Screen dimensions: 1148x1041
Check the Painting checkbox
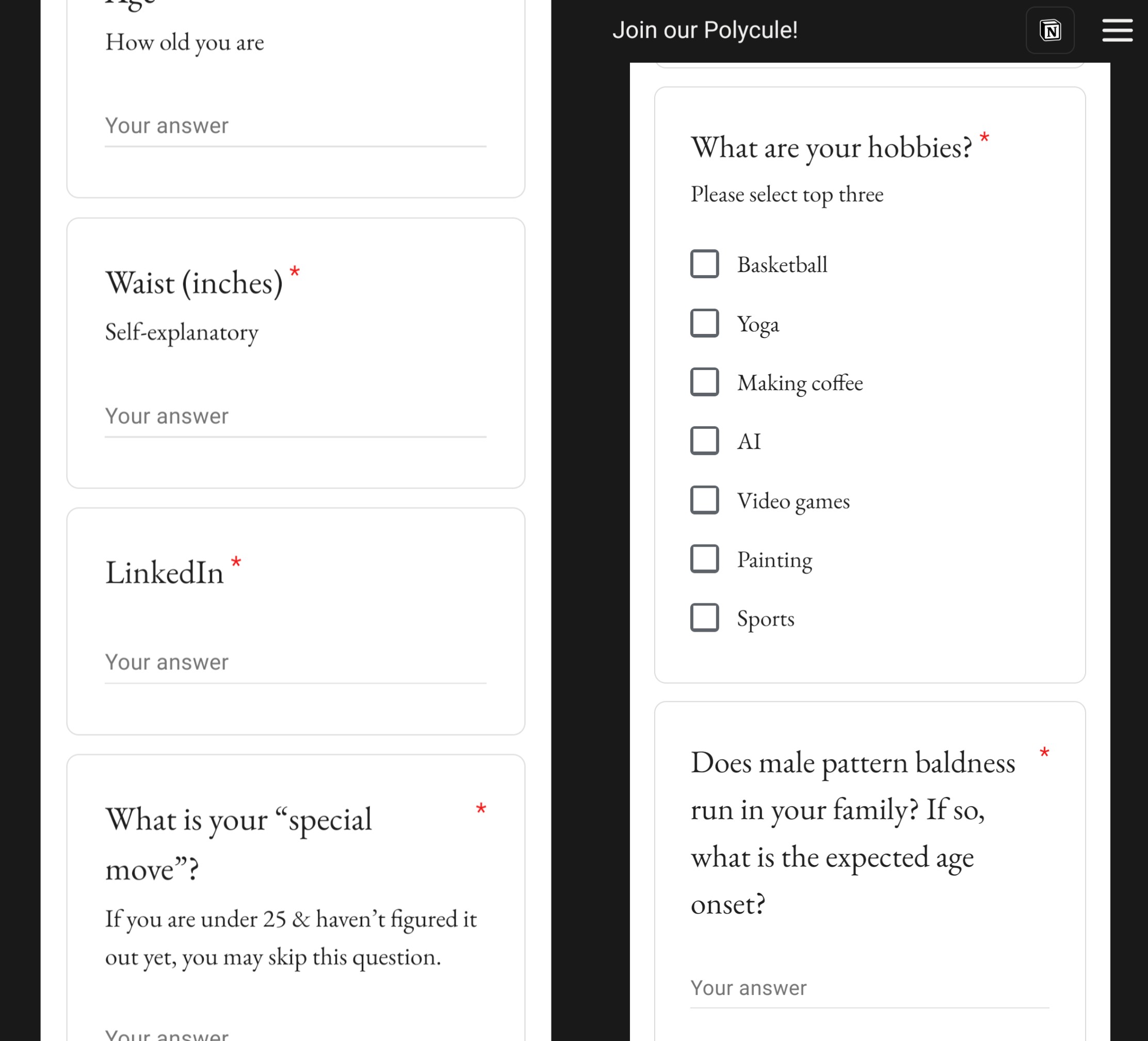click(704, 558)
